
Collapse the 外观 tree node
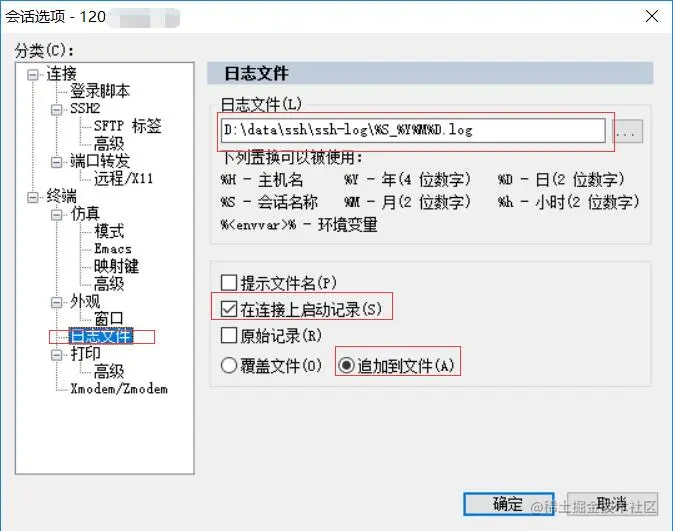[x=57, y=303]
